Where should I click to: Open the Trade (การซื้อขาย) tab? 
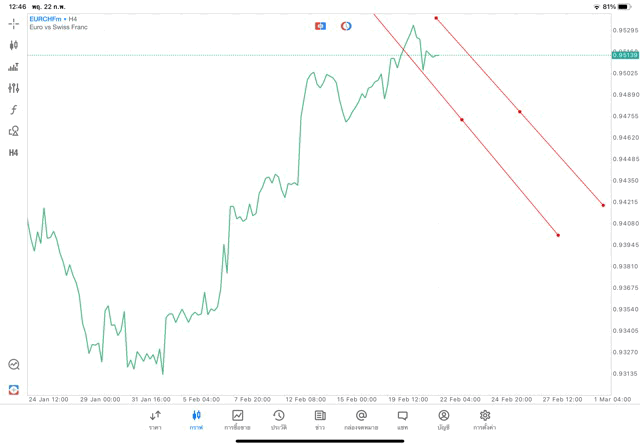point(237,420)
